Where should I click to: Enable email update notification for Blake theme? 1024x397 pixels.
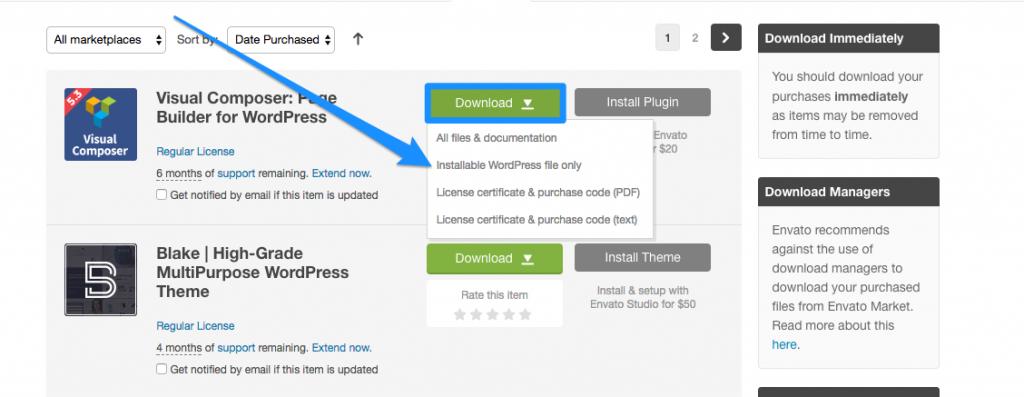(x=161, y=369)
